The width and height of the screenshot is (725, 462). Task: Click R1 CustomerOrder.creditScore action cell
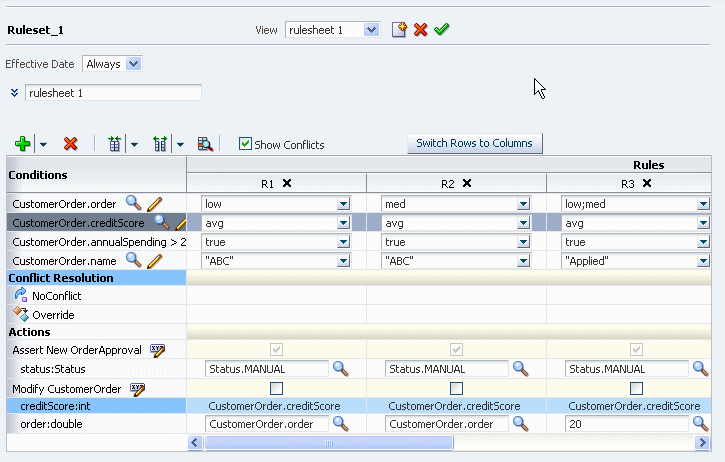274,406
